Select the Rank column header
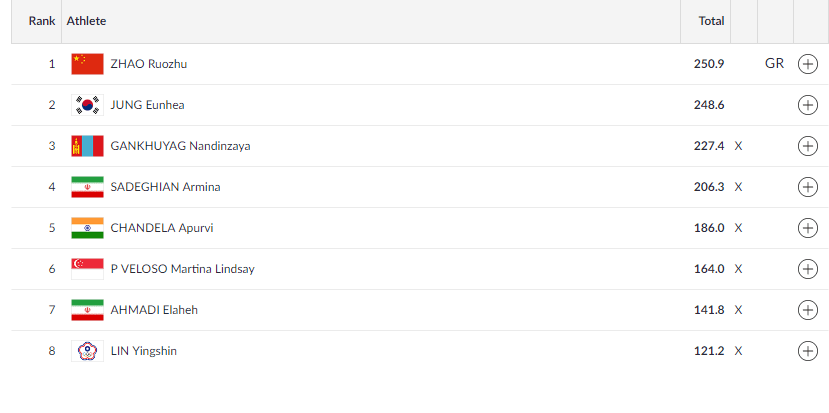This screenshot has height=413, width=829. point(42,21)
